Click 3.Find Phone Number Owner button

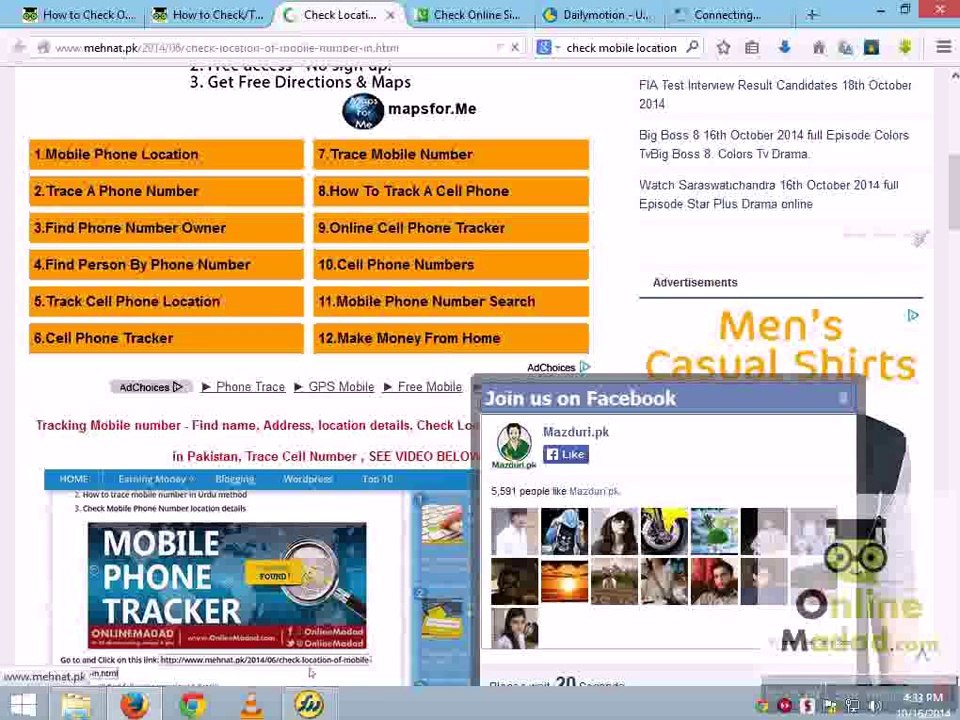point(166,228)
